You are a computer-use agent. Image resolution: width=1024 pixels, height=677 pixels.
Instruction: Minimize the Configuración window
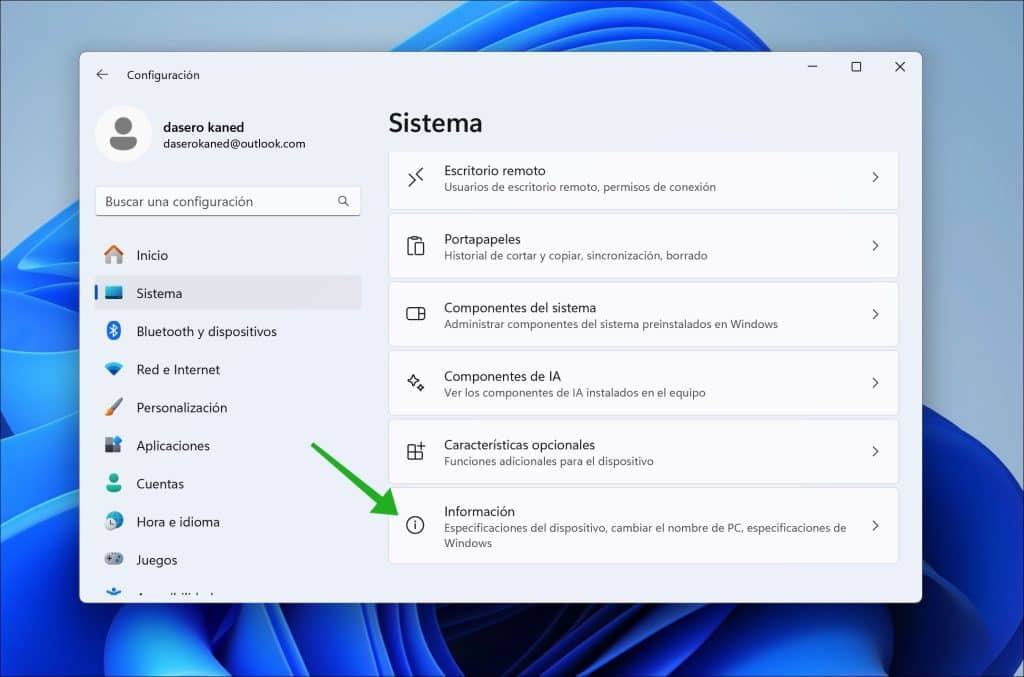(x=812, y=67)
